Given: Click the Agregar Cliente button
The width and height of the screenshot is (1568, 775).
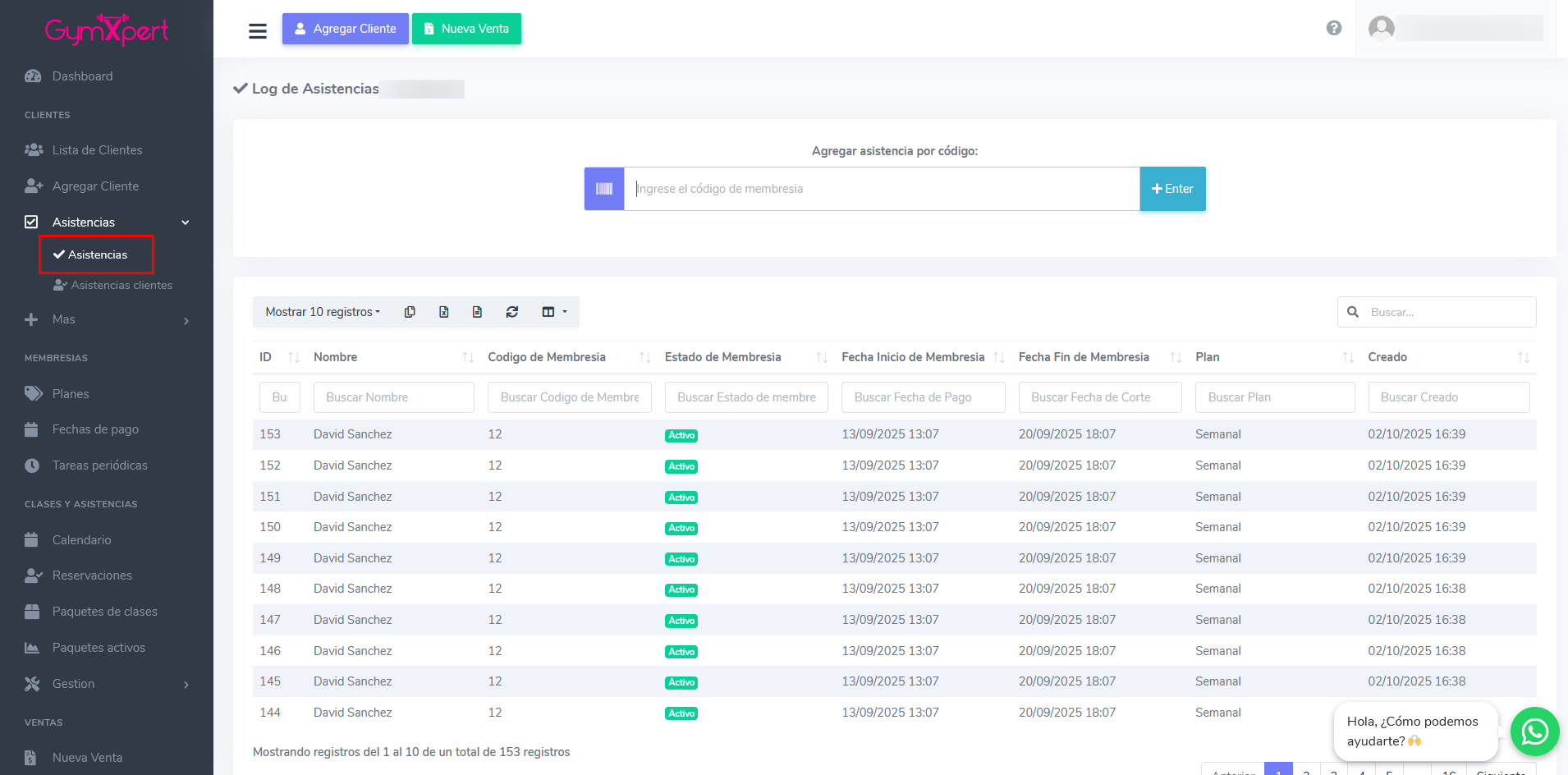Looking at the screenshot, I should (346, 29).
